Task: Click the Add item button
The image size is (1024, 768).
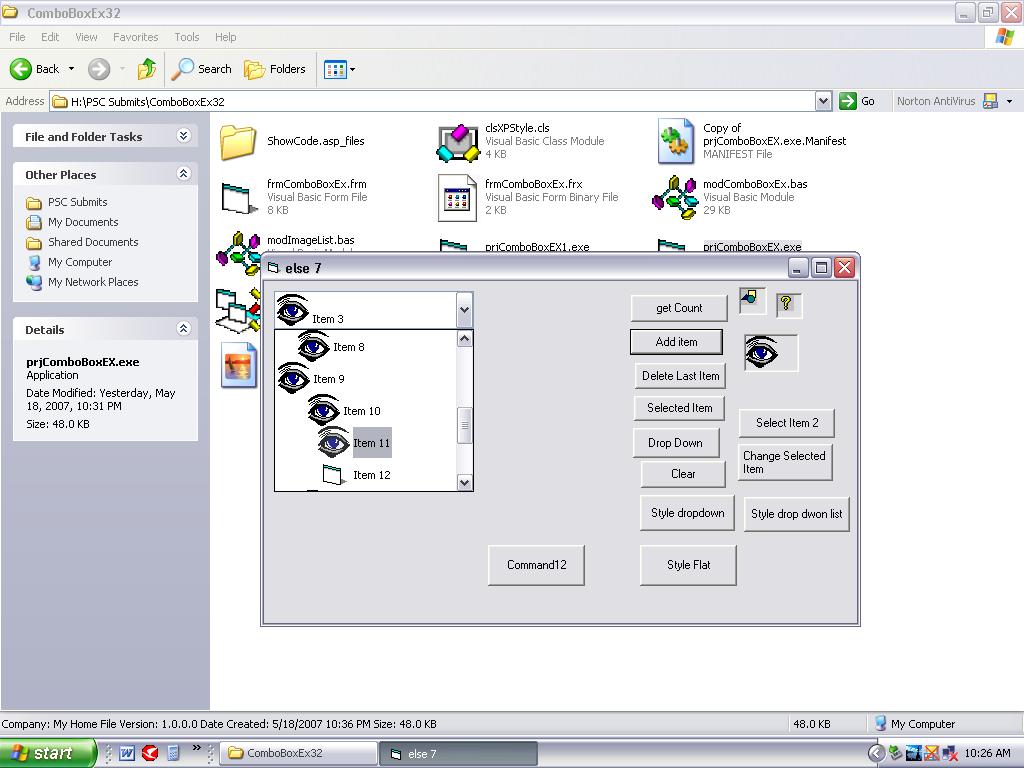Action: coord(676,342)
